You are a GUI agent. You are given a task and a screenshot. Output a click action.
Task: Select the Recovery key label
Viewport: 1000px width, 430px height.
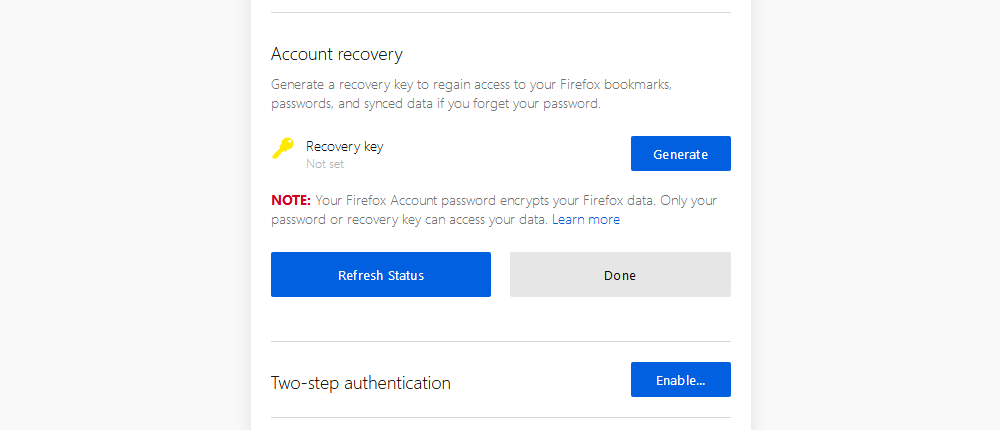(x=344, y=146)
